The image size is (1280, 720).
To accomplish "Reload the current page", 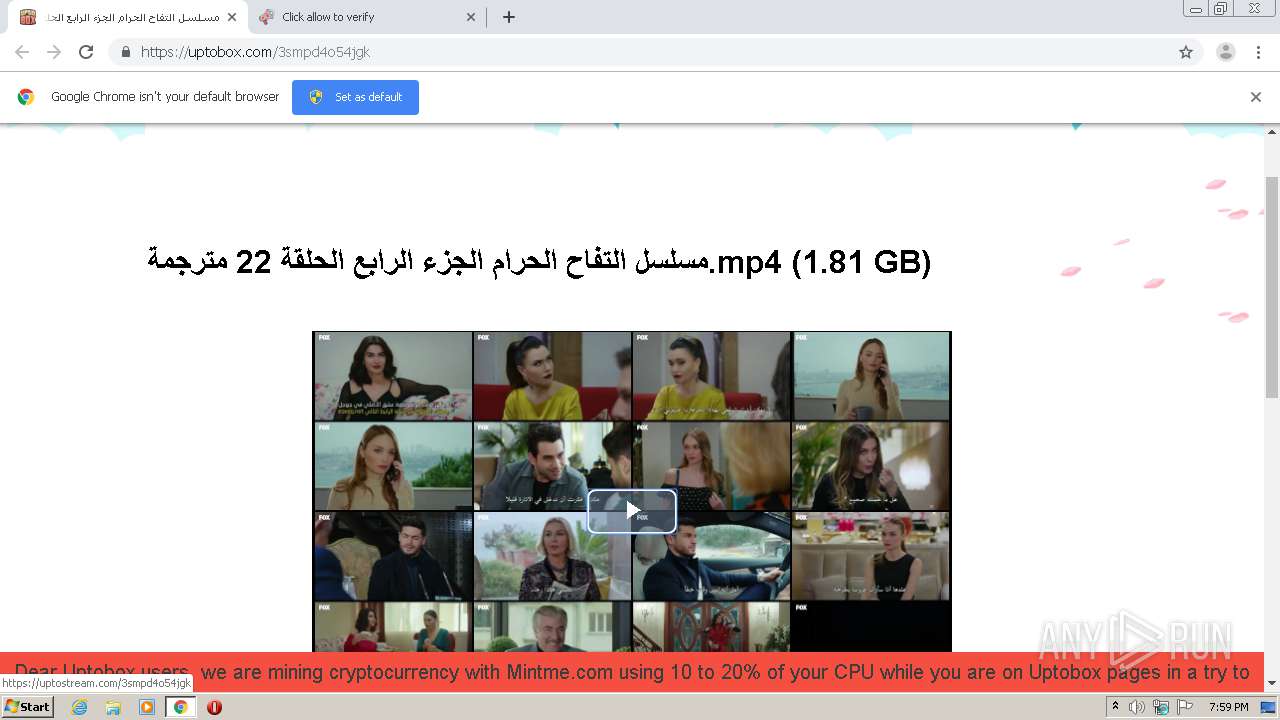I will coord(86,52).
